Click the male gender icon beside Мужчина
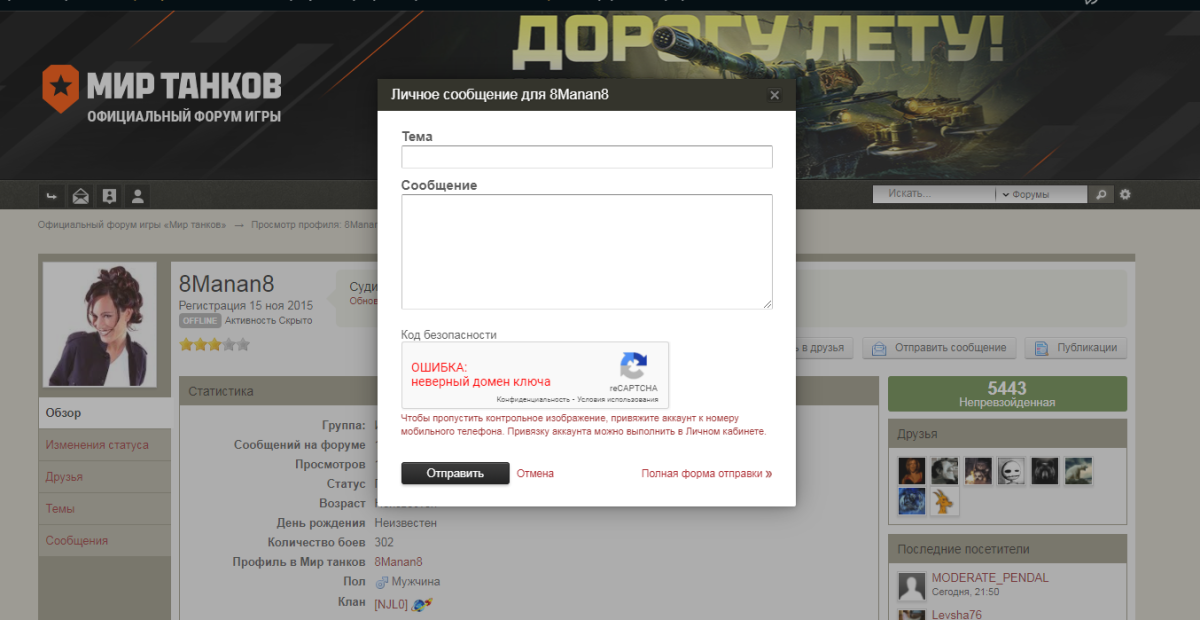 point(381,582)
